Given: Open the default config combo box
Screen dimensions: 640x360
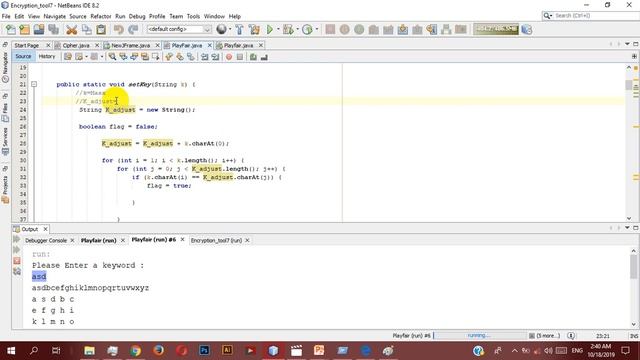Looking at the screenshot, I should tap(179, 29).
